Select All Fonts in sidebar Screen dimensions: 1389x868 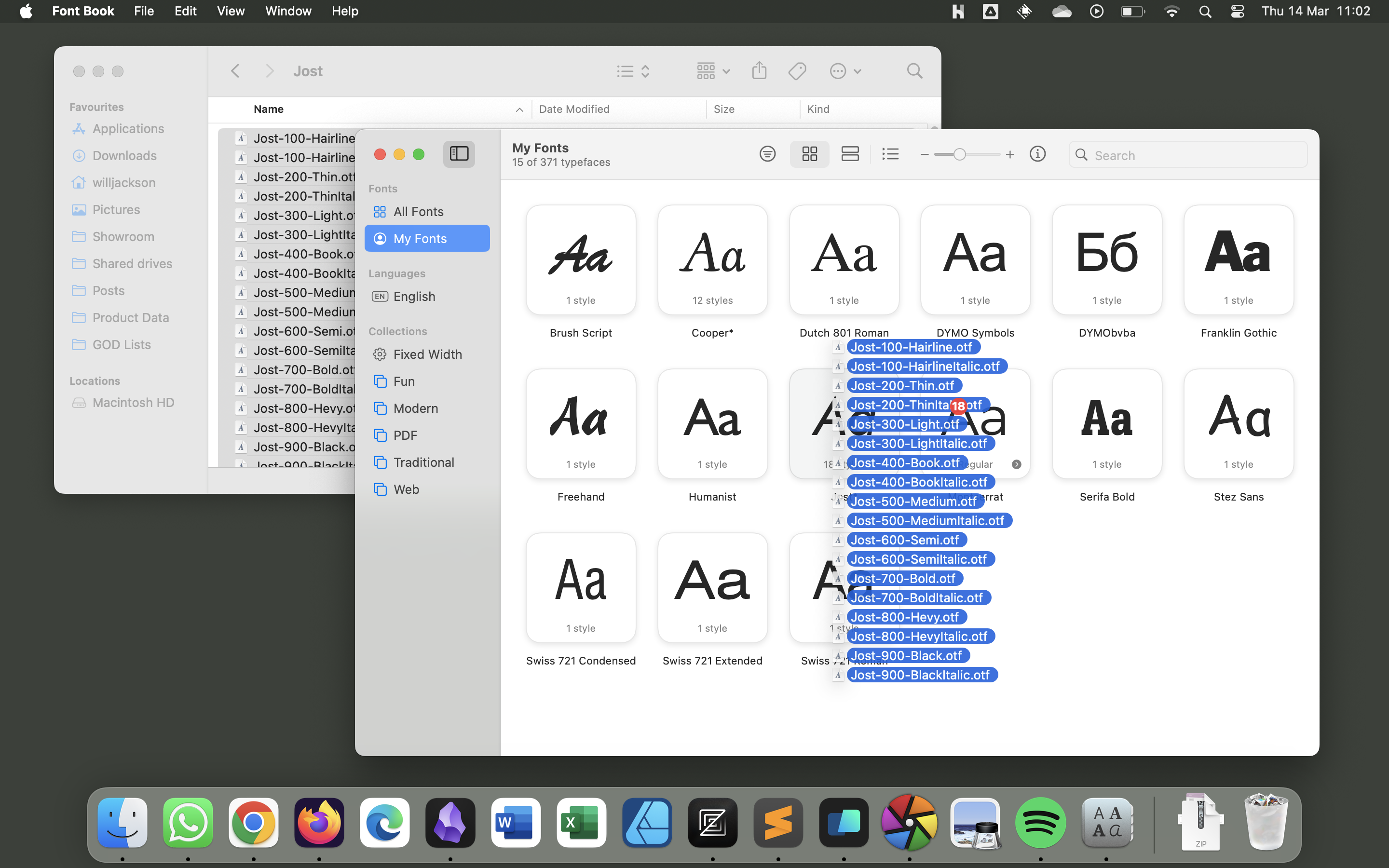(419, 212)
